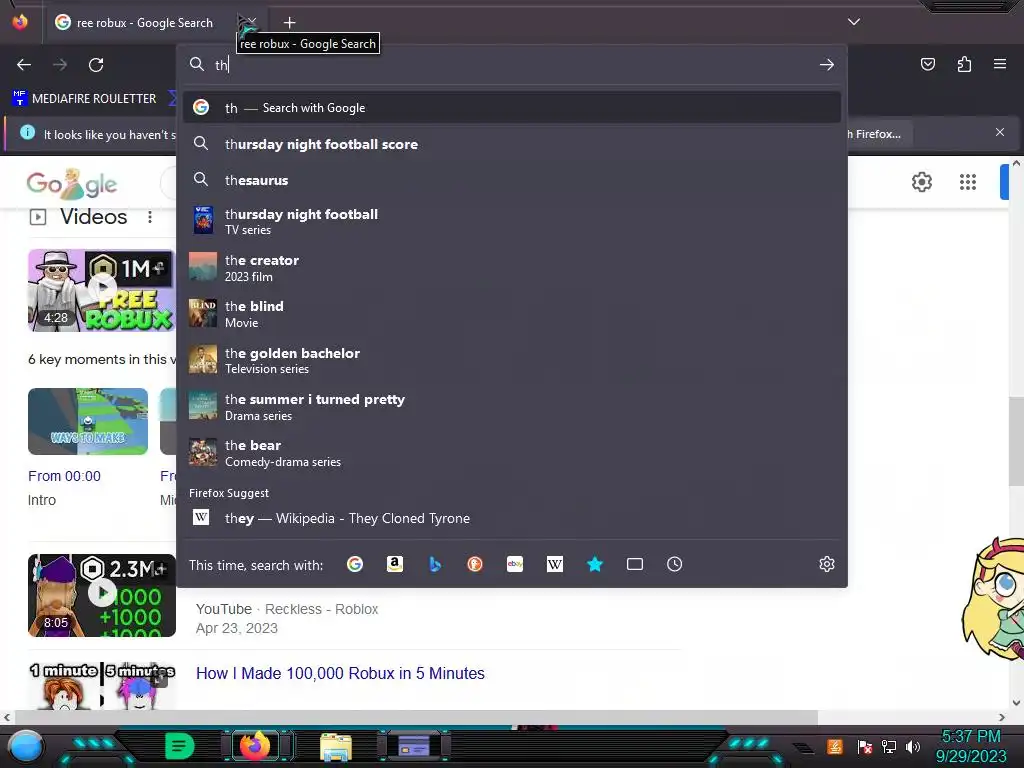
Task: Open the clock showing 5:37 PM
Action: tap(970, 746)
